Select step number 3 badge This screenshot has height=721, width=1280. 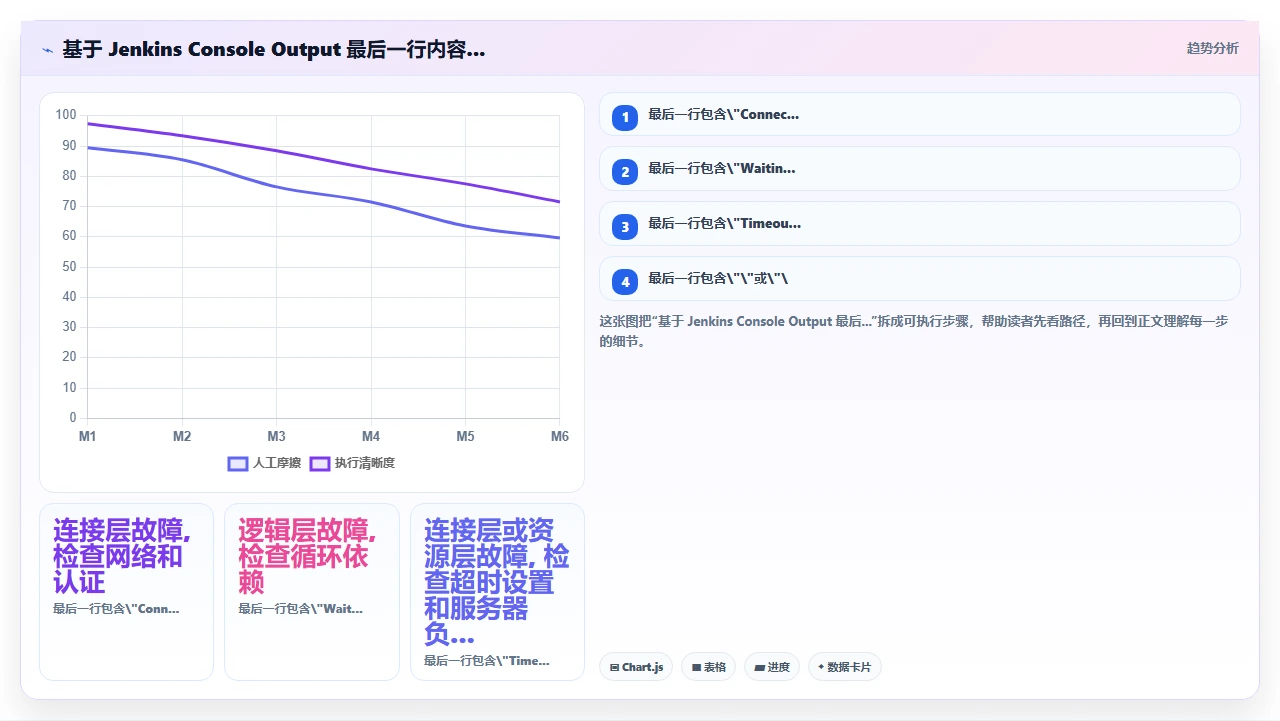coord(625,227)
